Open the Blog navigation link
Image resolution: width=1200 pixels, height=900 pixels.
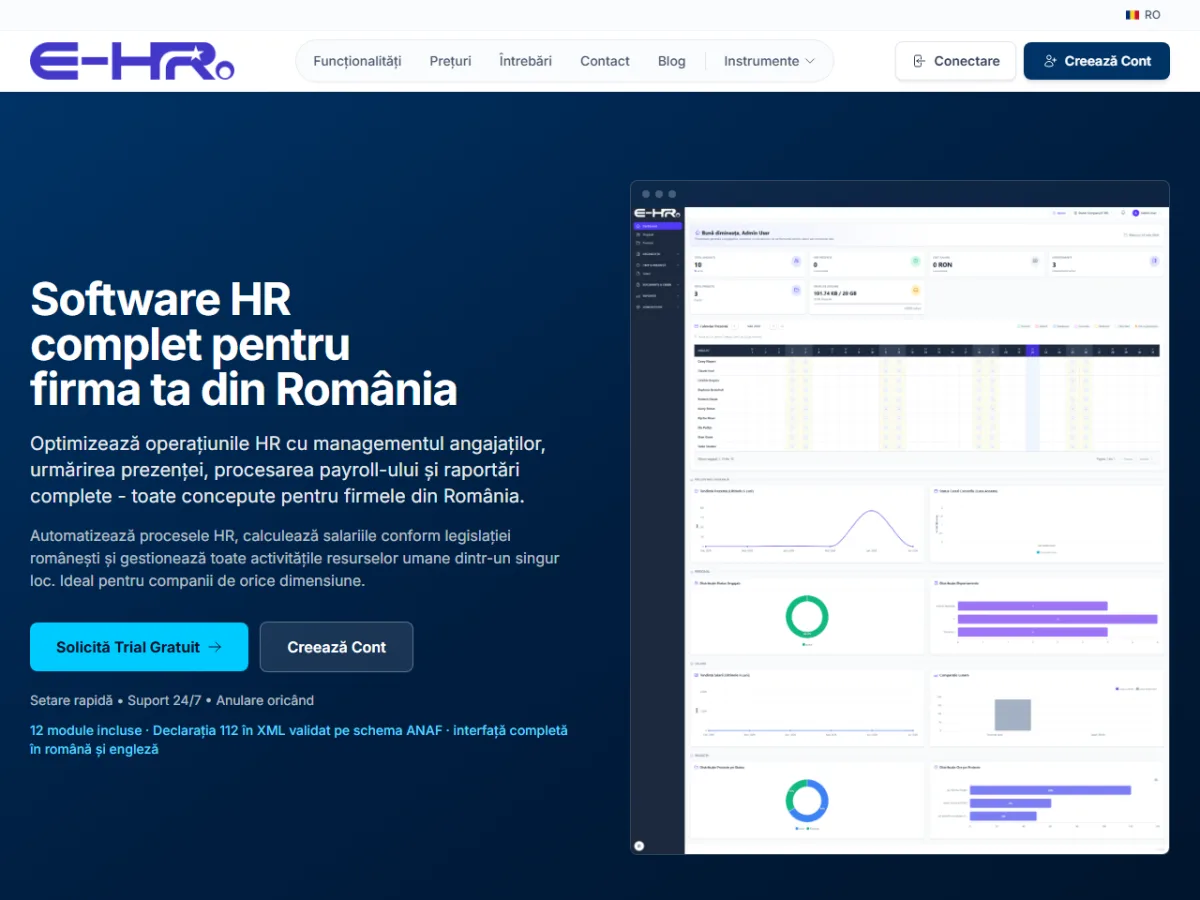point(672,61)
